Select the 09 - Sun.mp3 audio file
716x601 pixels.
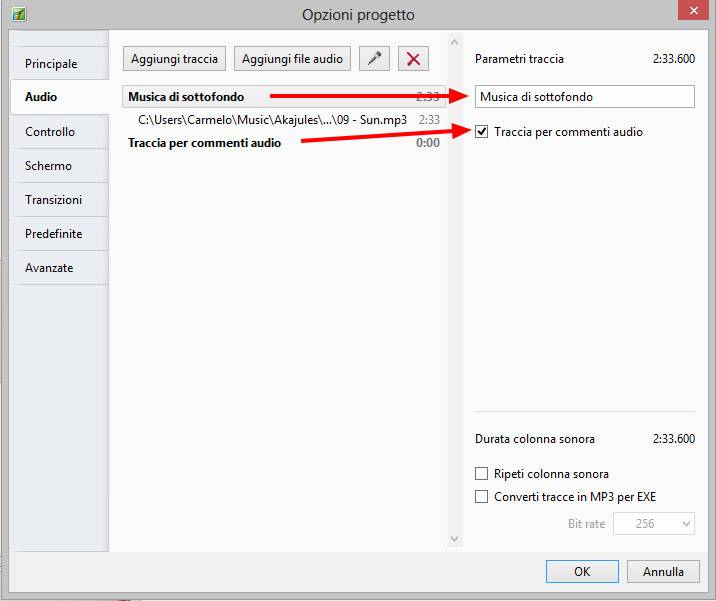(273, 120)
